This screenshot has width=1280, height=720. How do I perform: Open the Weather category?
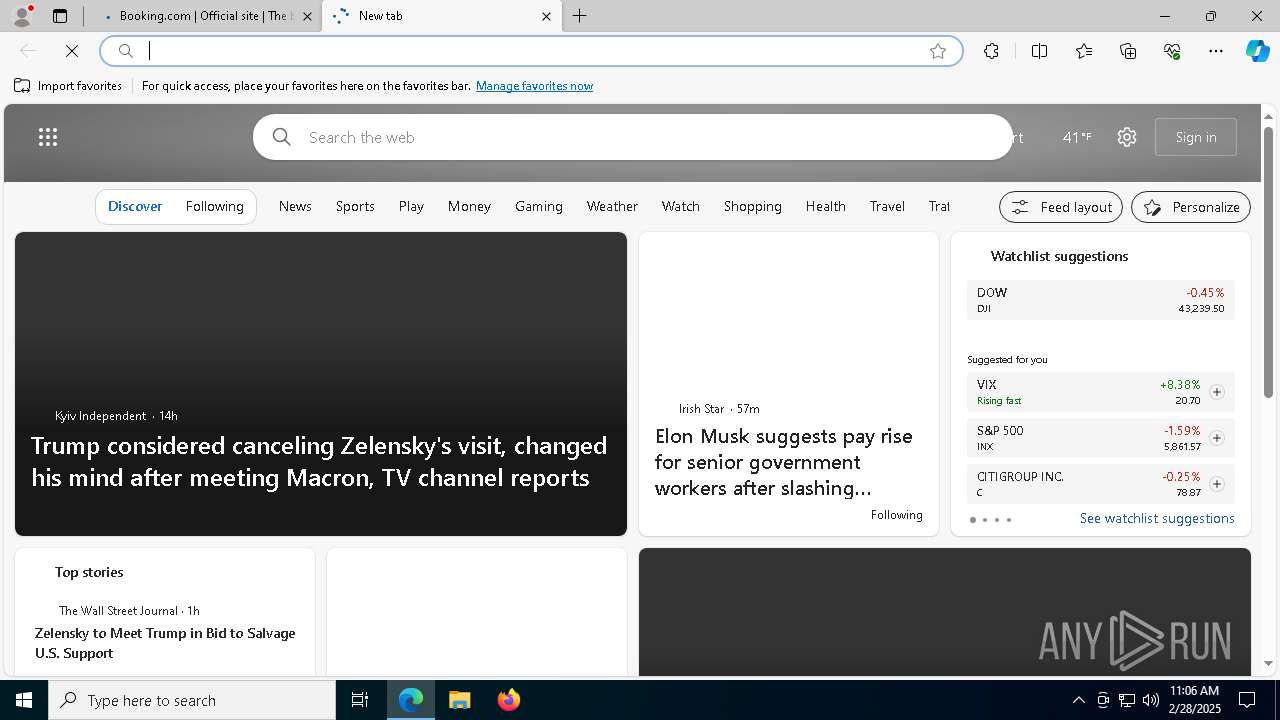(612, 206)
